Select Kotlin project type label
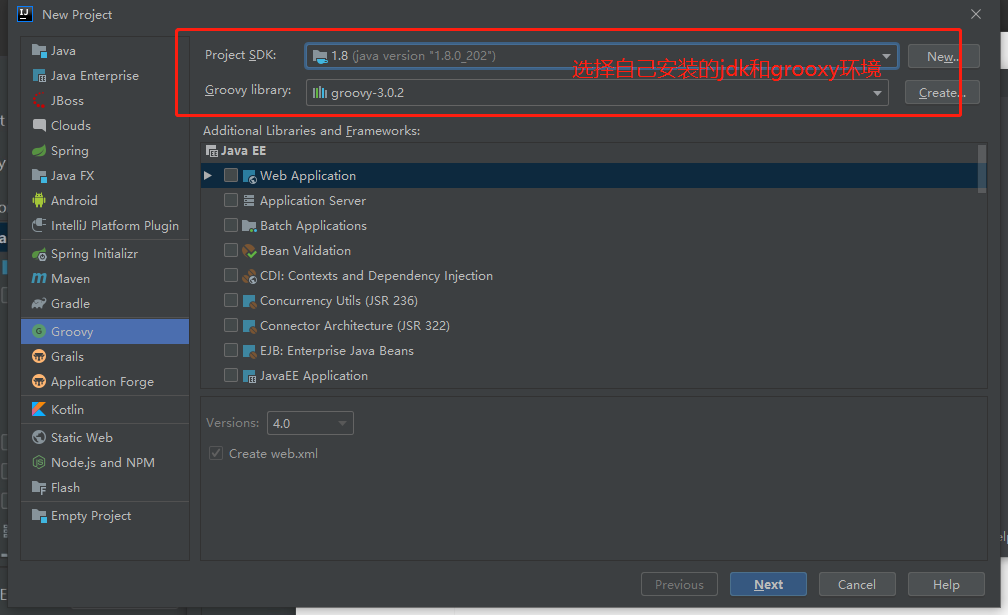 (67, 409)
